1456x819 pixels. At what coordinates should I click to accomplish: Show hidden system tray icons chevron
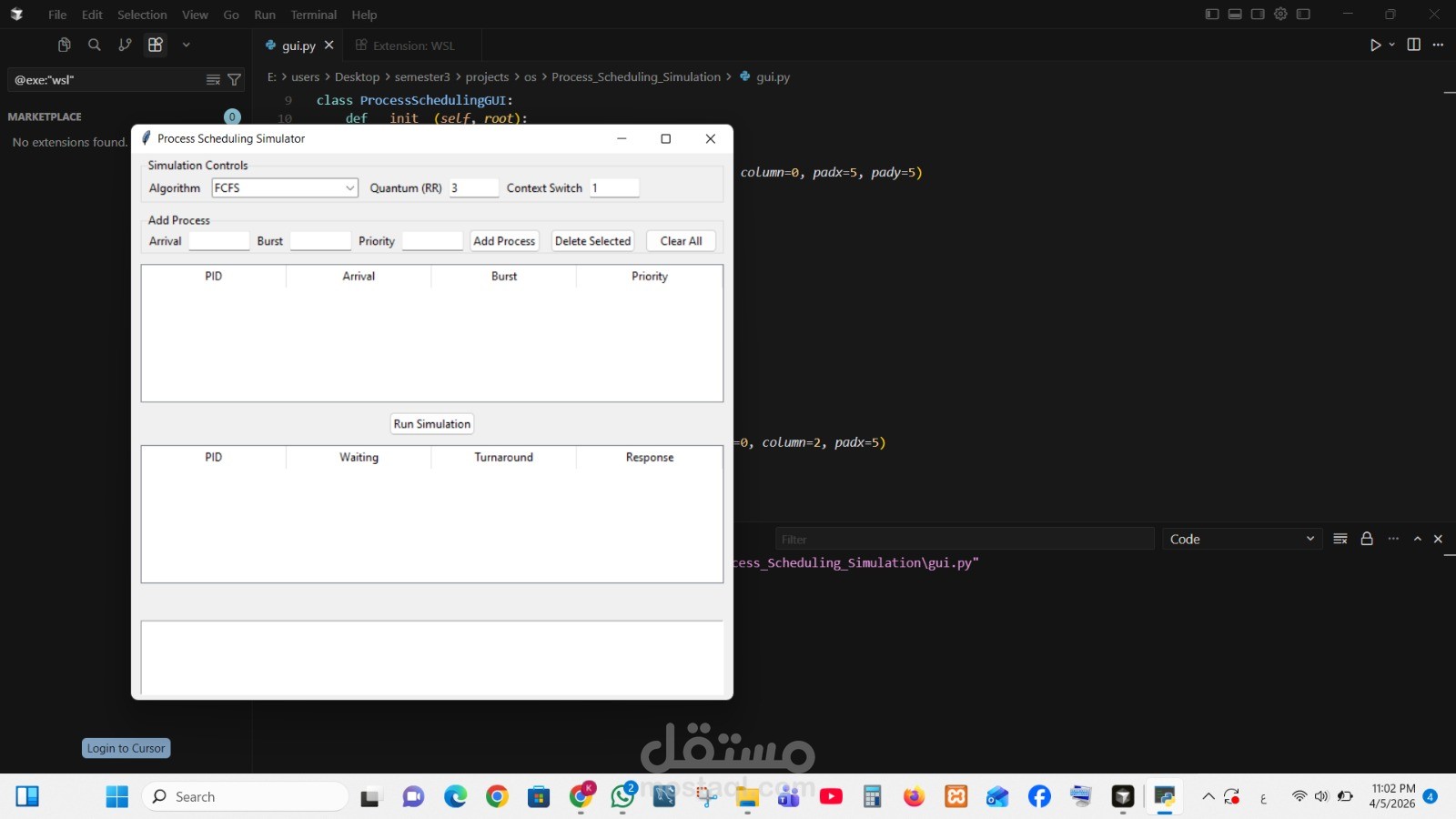1208,796
